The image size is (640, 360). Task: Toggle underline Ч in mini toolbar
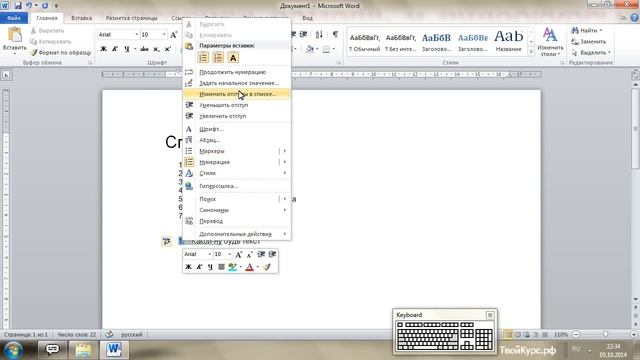[210, 267]
